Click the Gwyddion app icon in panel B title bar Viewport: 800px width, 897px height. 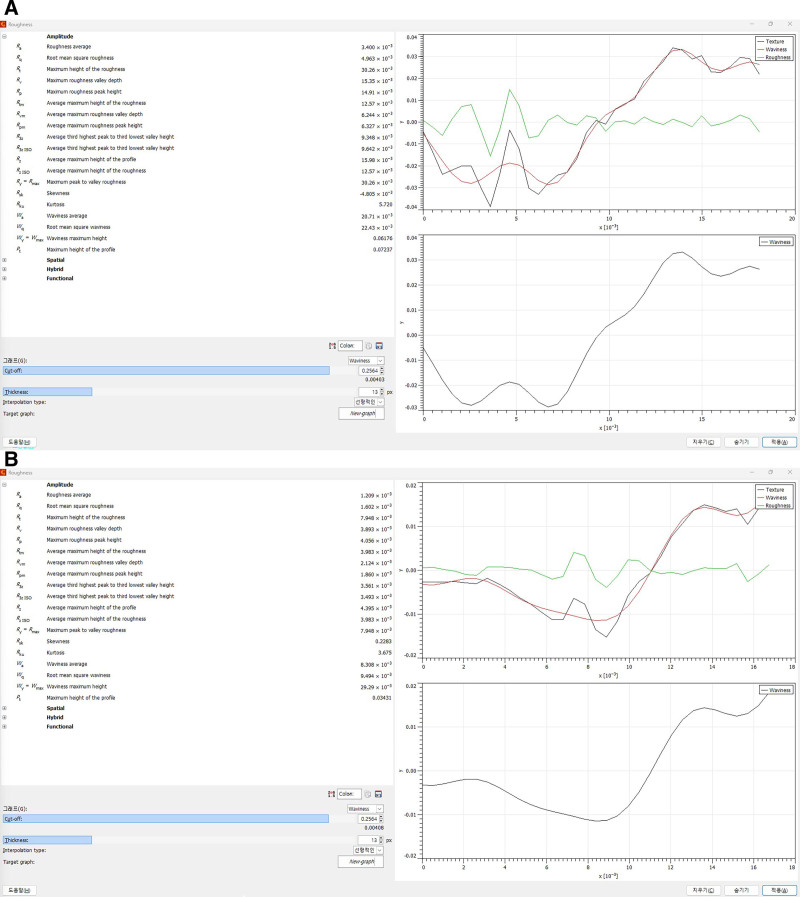tap(3, 473)
